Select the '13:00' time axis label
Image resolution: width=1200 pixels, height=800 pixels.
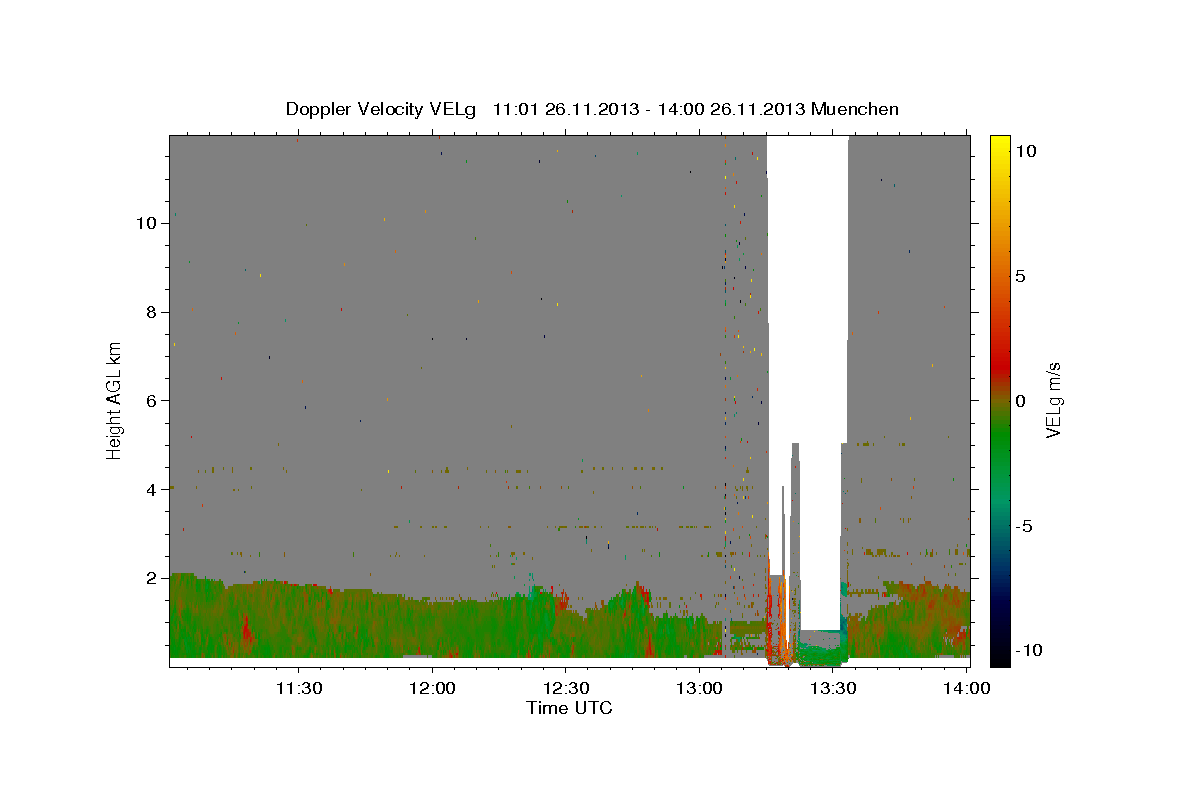pos(700,687)
